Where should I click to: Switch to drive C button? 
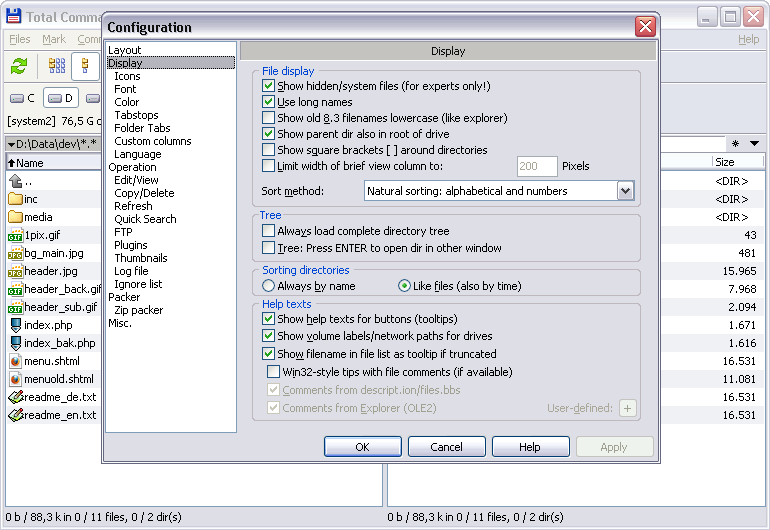click(23, 98)
